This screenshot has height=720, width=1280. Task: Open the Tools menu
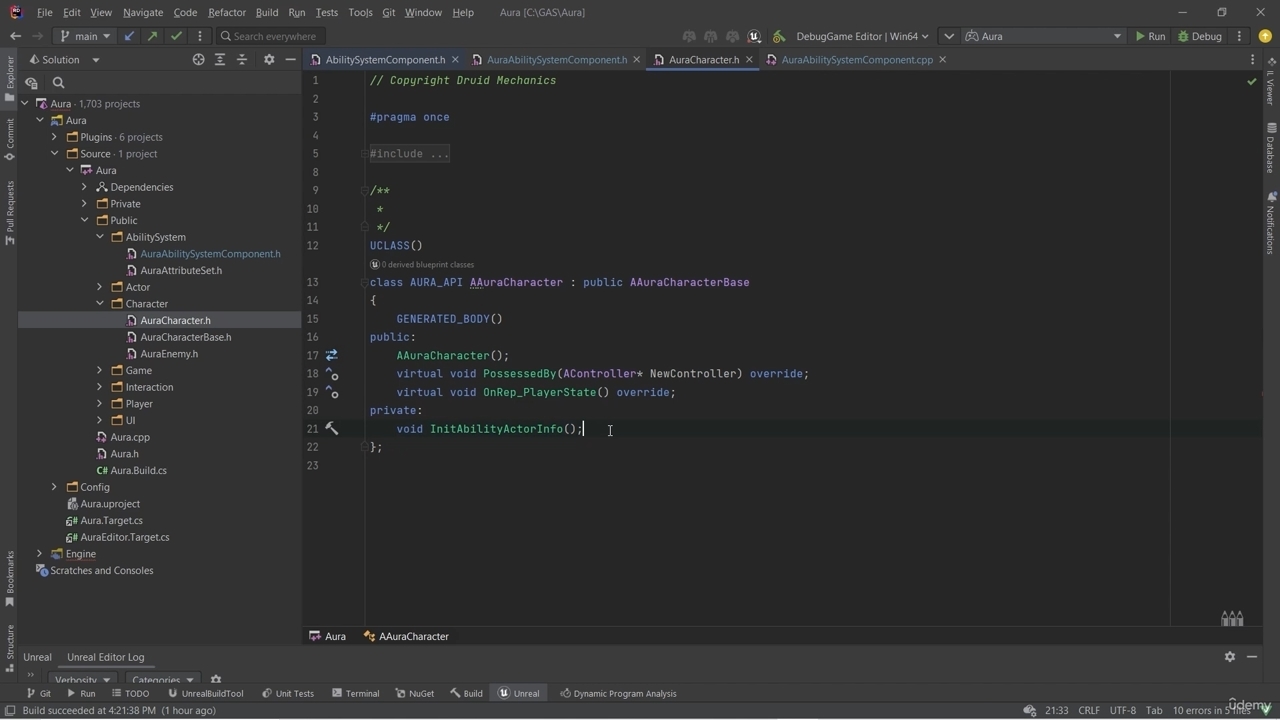tap(360, 12)
